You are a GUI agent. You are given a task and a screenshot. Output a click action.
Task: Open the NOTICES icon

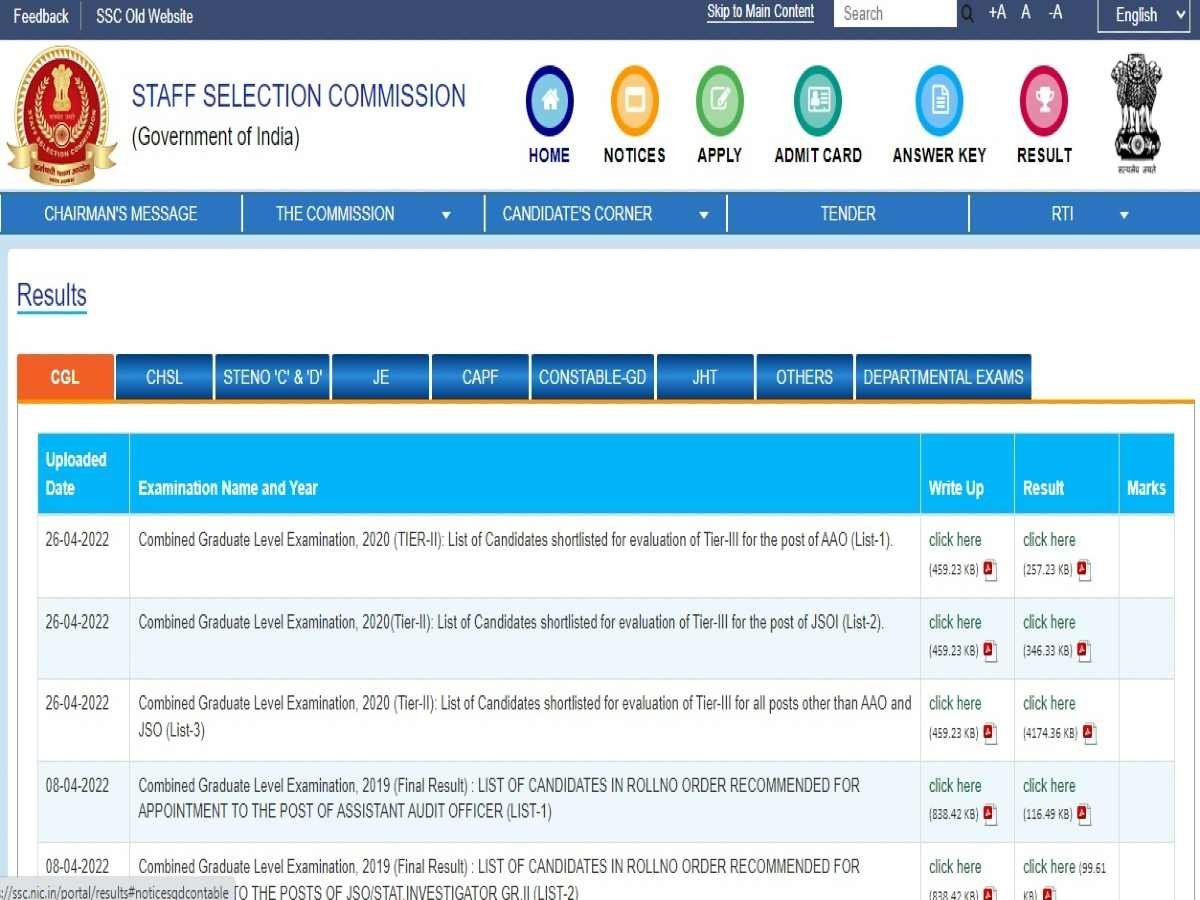tap(634, 101)
